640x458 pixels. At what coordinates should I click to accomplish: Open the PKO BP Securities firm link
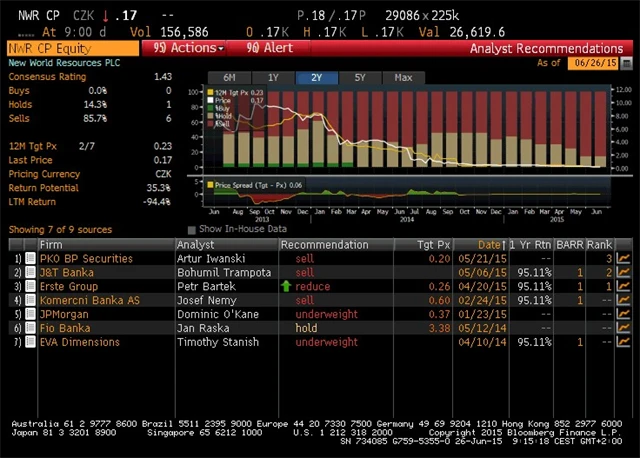point(86,258)
